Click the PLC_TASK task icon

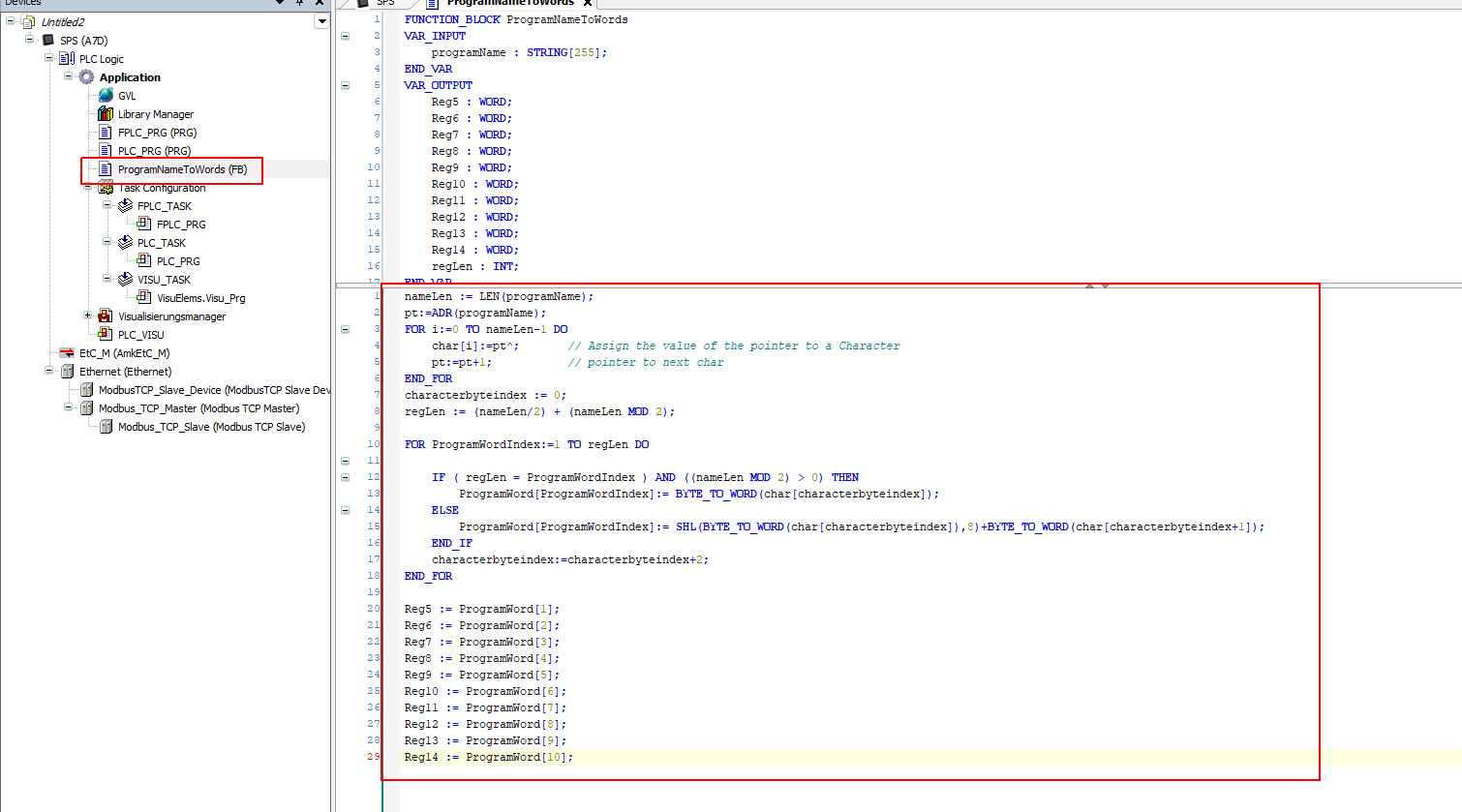coord(125,243)
